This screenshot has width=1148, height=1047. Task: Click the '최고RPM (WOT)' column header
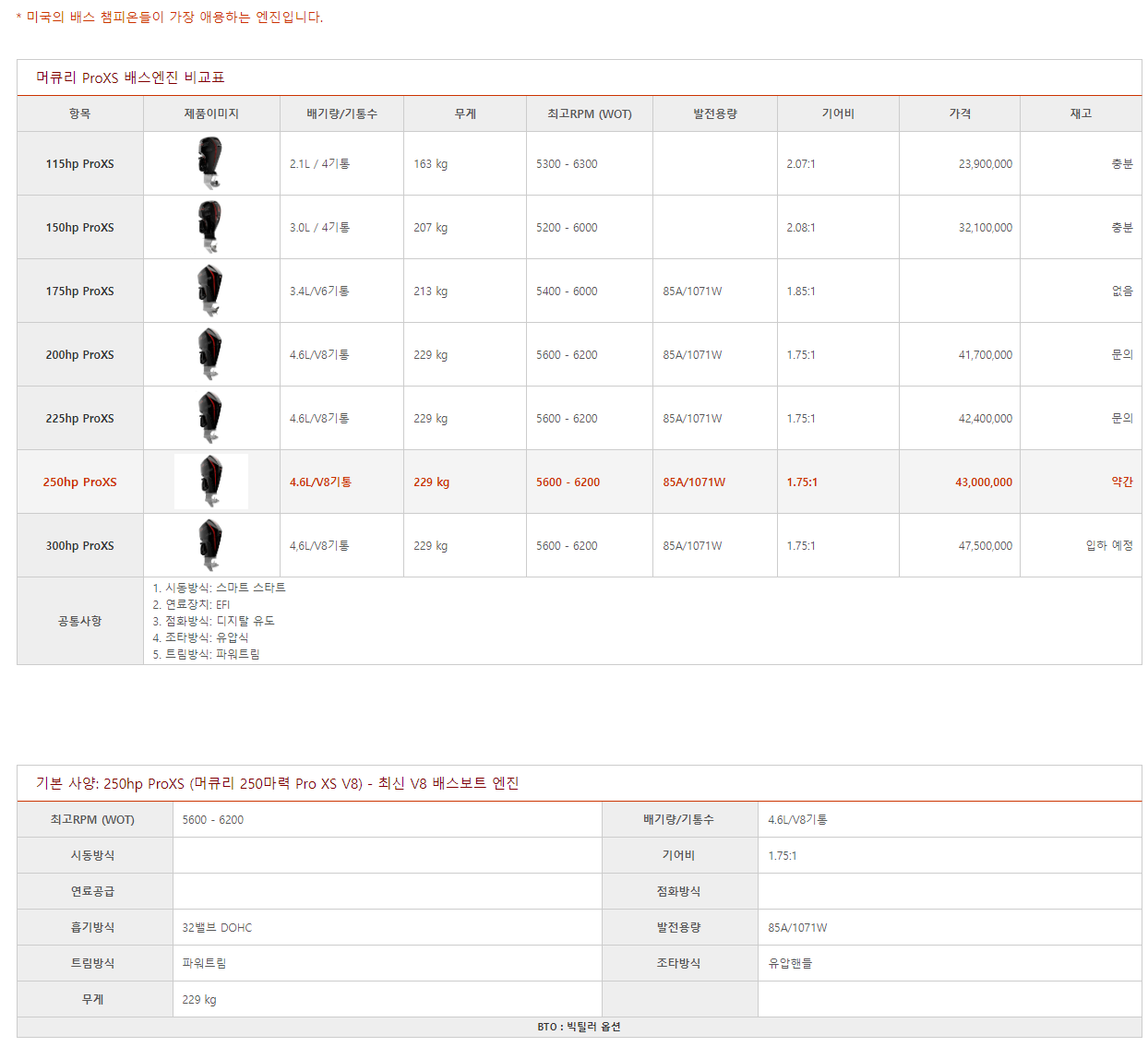[x=590, y=113]
